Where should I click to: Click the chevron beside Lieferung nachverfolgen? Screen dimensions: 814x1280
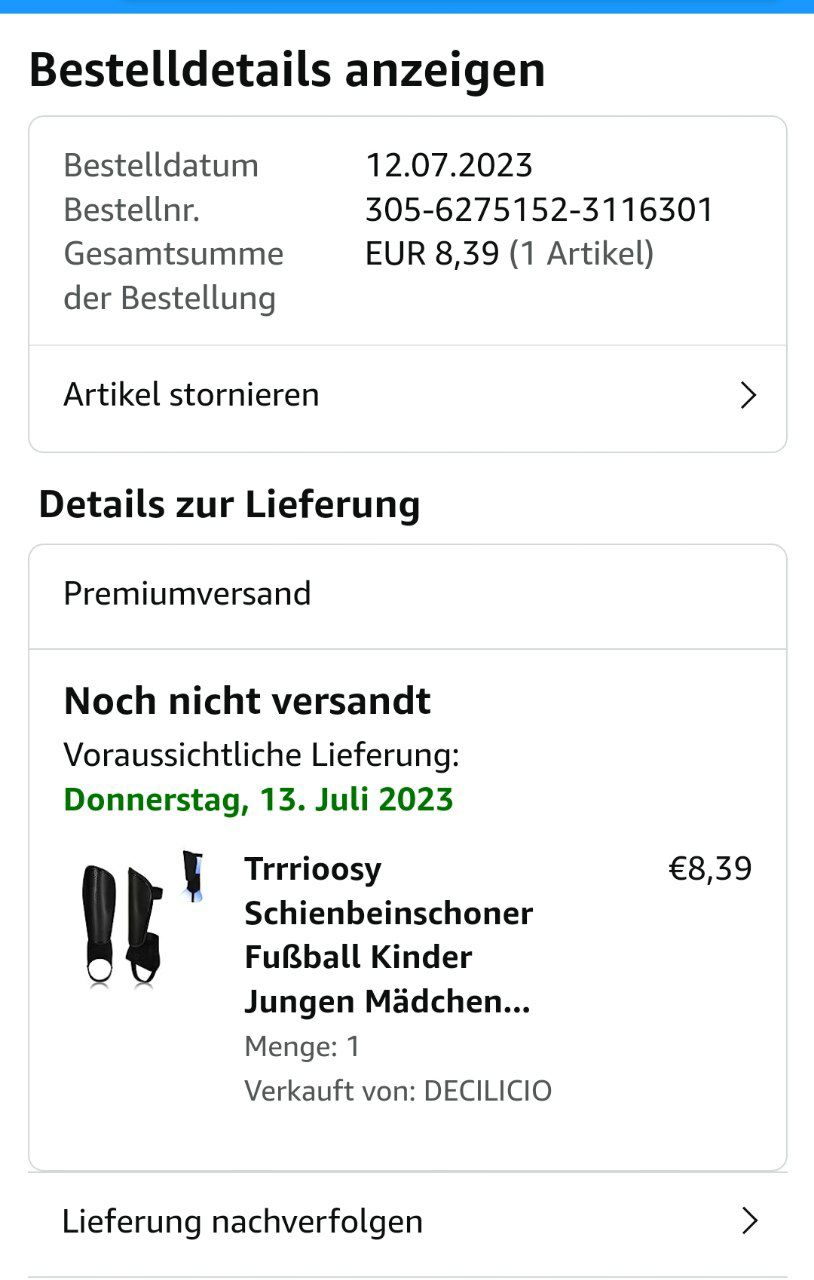point(748,1221)
